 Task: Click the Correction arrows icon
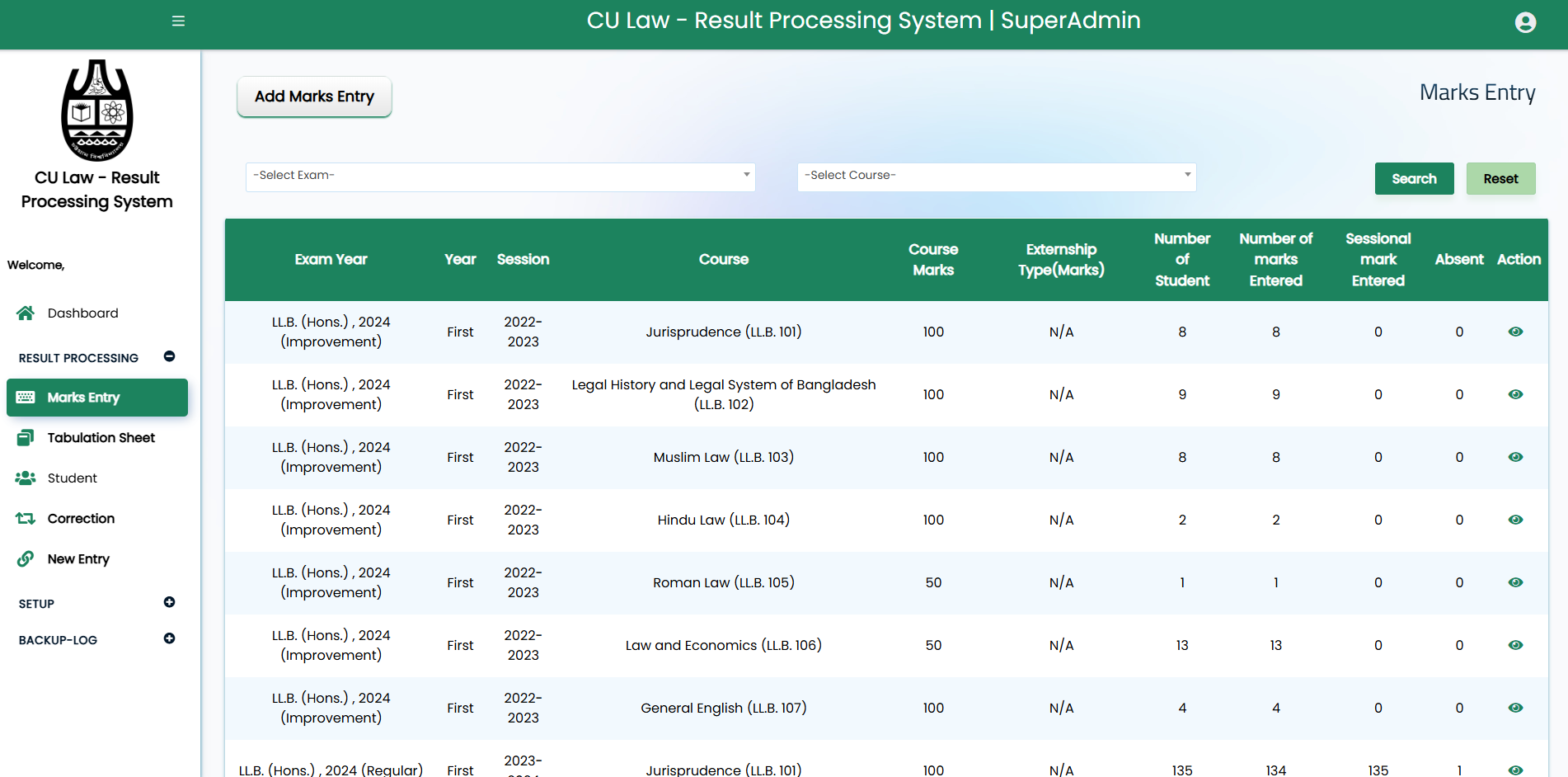[x=26, y=519]
